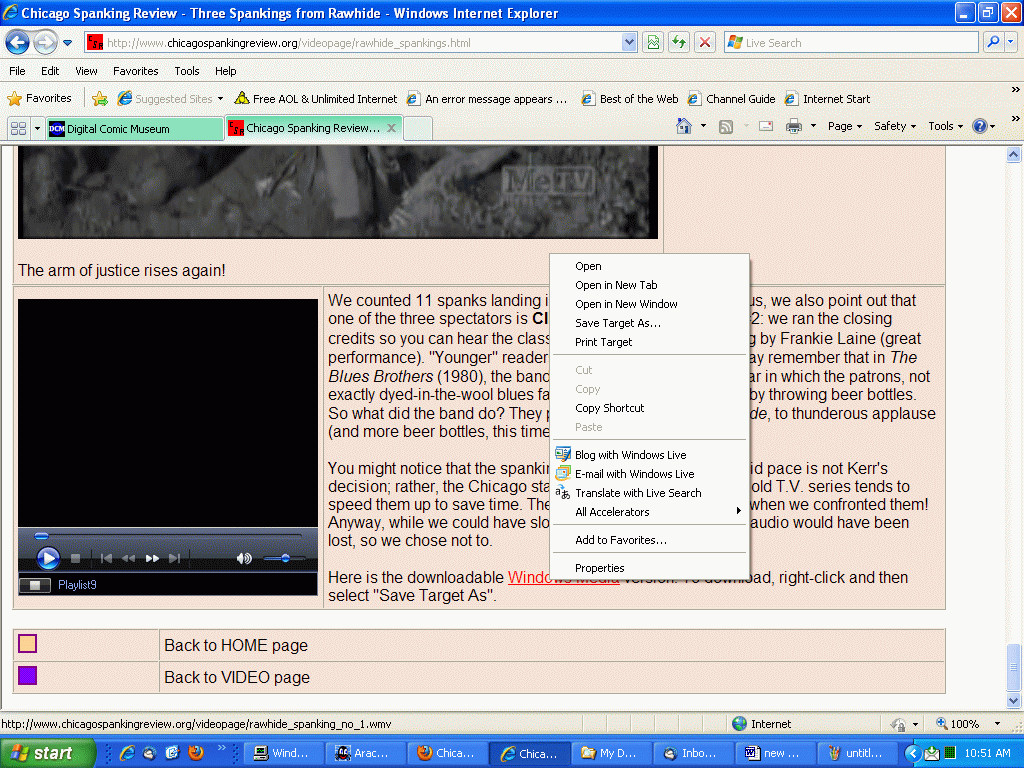The image size is (1024, 768).
Task: Expand All Accelerators submenu
Action: pyautogui.click(x=649, y=511)
